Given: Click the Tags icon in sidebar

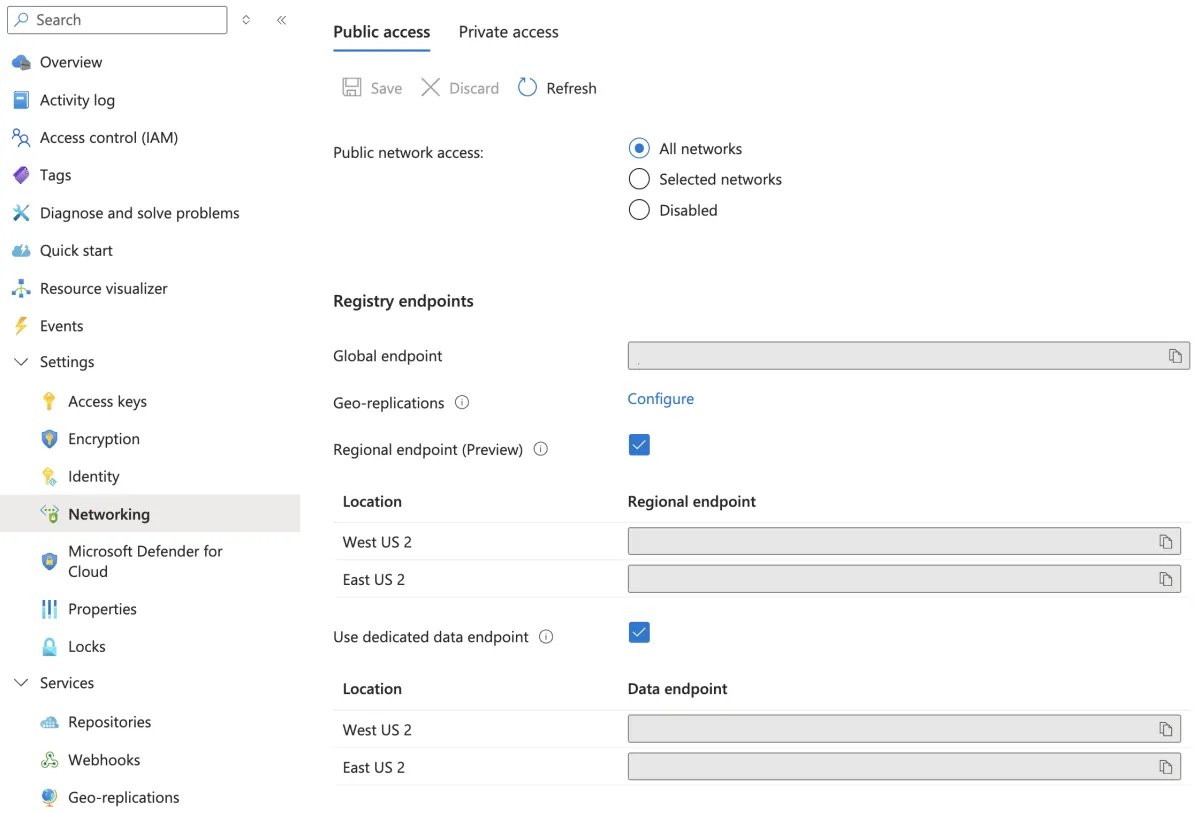Looking at the screenshot, I should (21, 175).
